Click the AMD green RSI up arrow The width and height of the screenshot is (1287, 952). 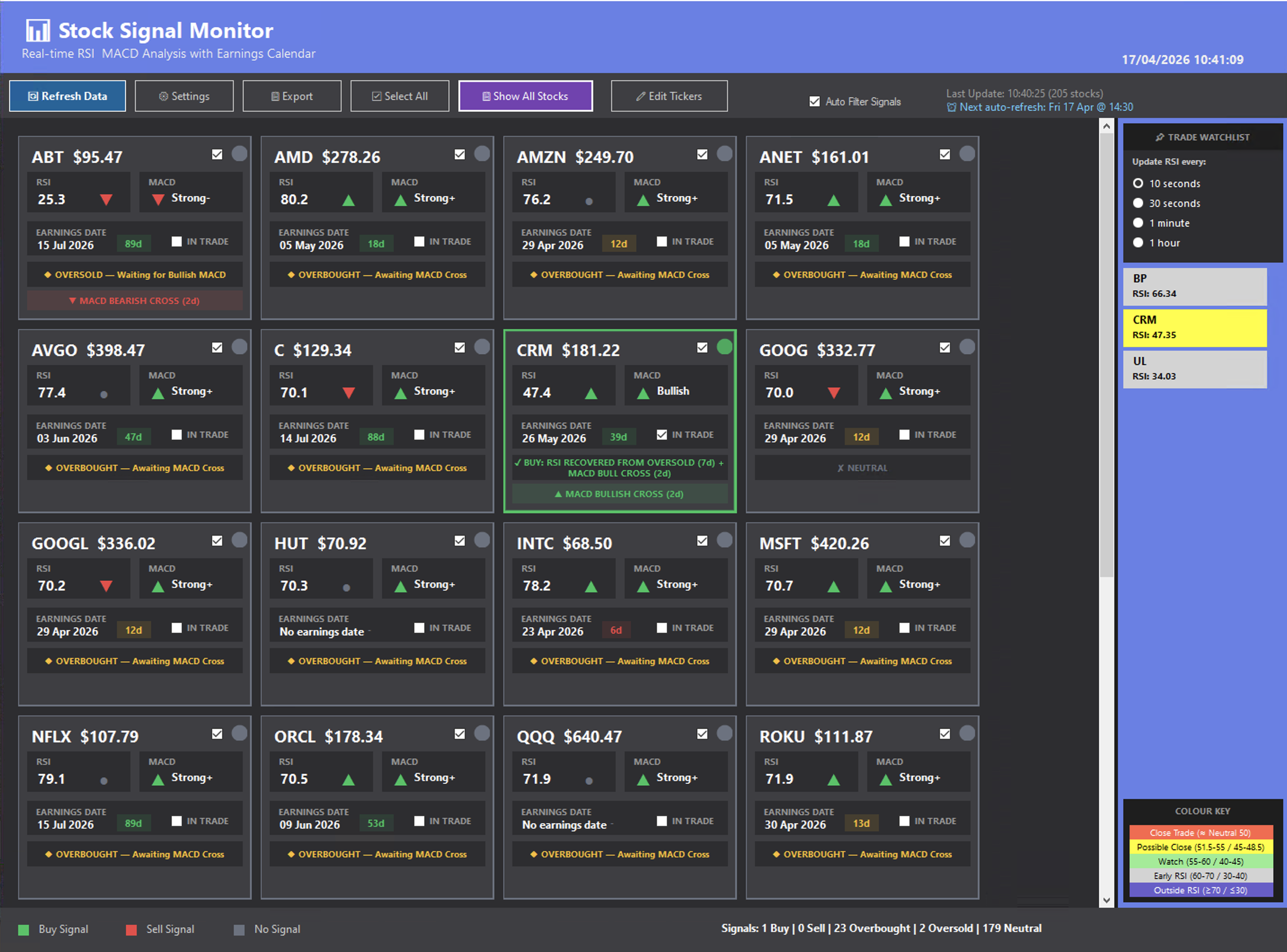tap(349, 200)
